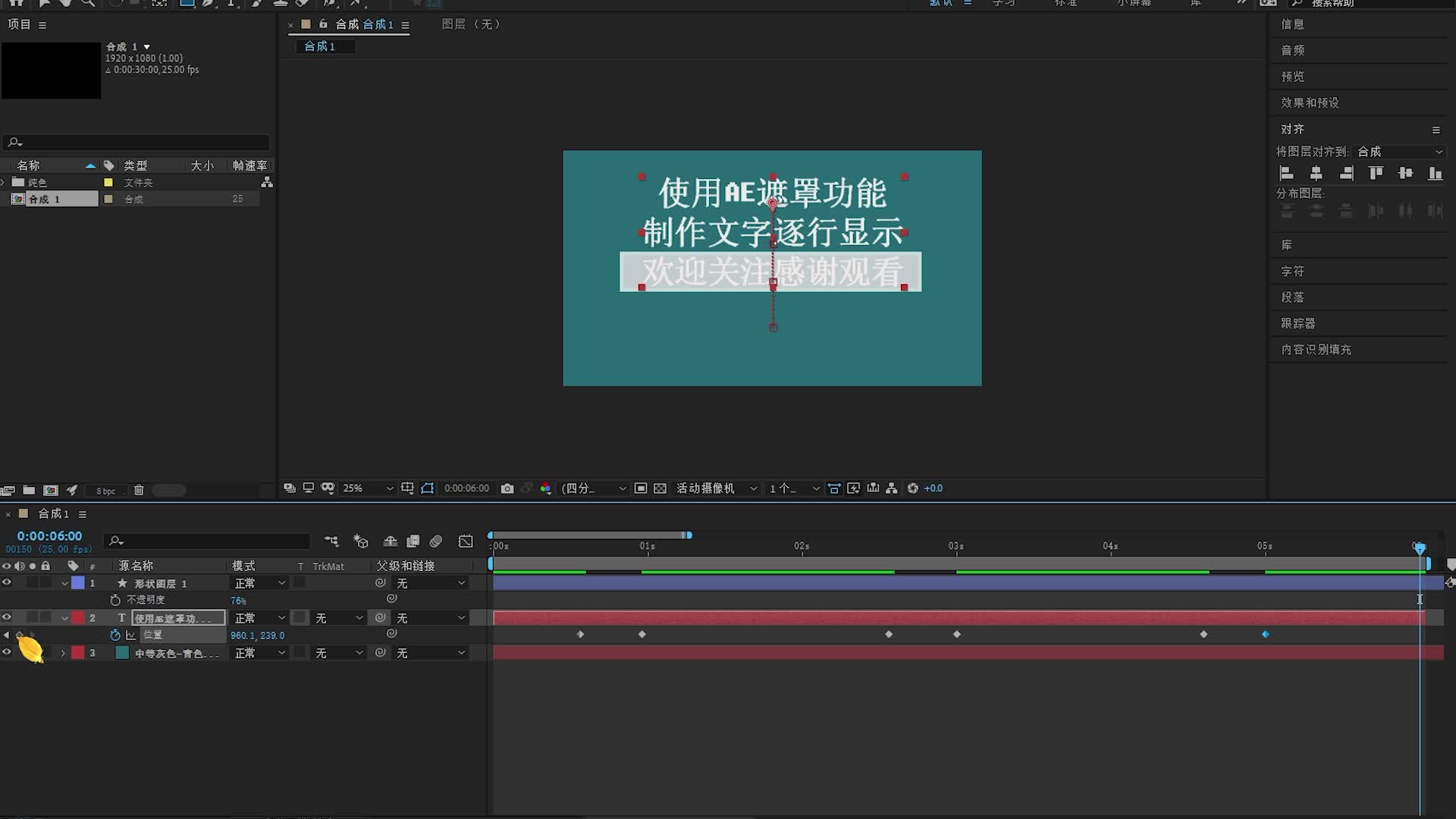Click the red label color of layer 2
This screenshot has height=819, width=1456.
pyautogui.click(x=78, y=618)
